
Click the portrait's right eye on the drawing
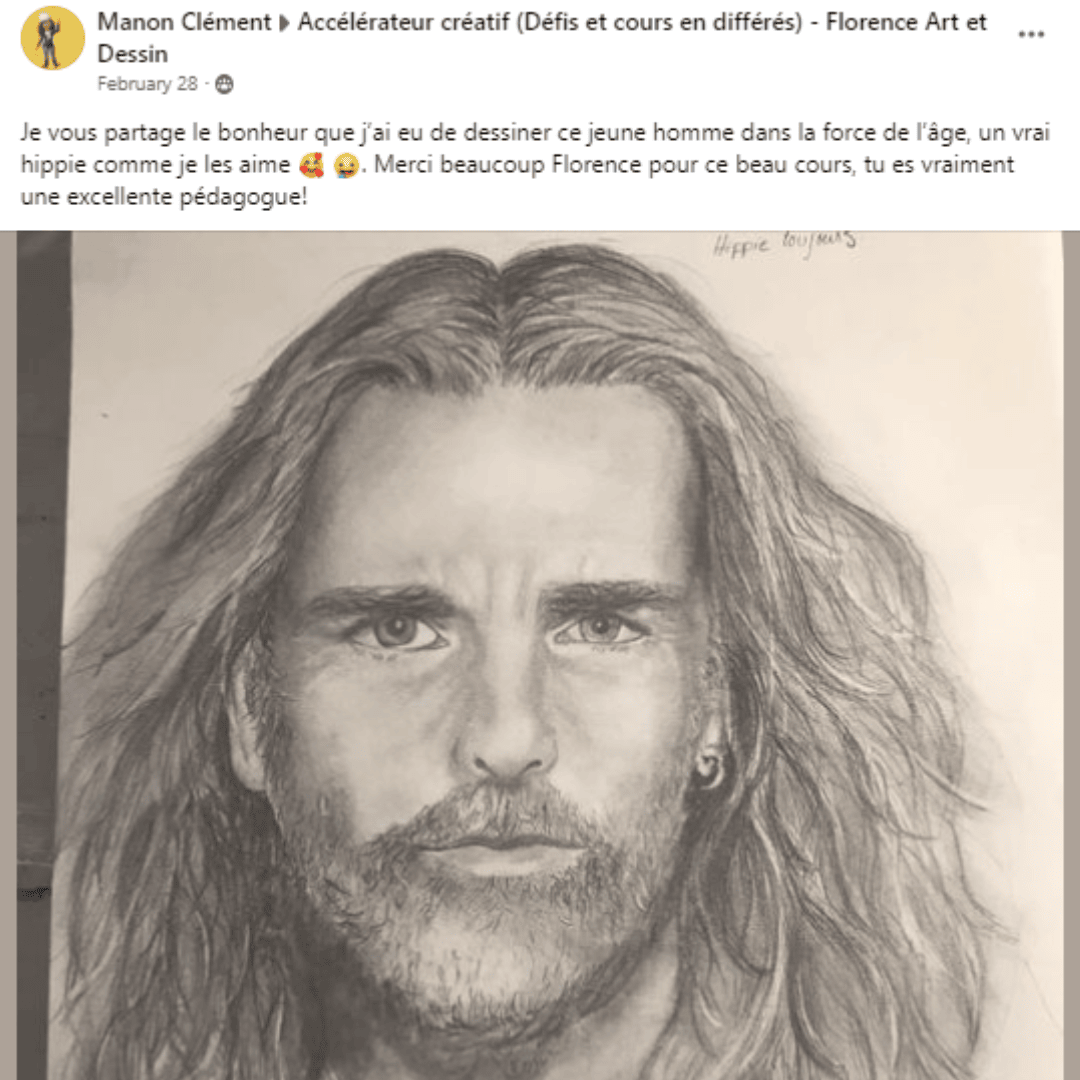coord(601,627)
